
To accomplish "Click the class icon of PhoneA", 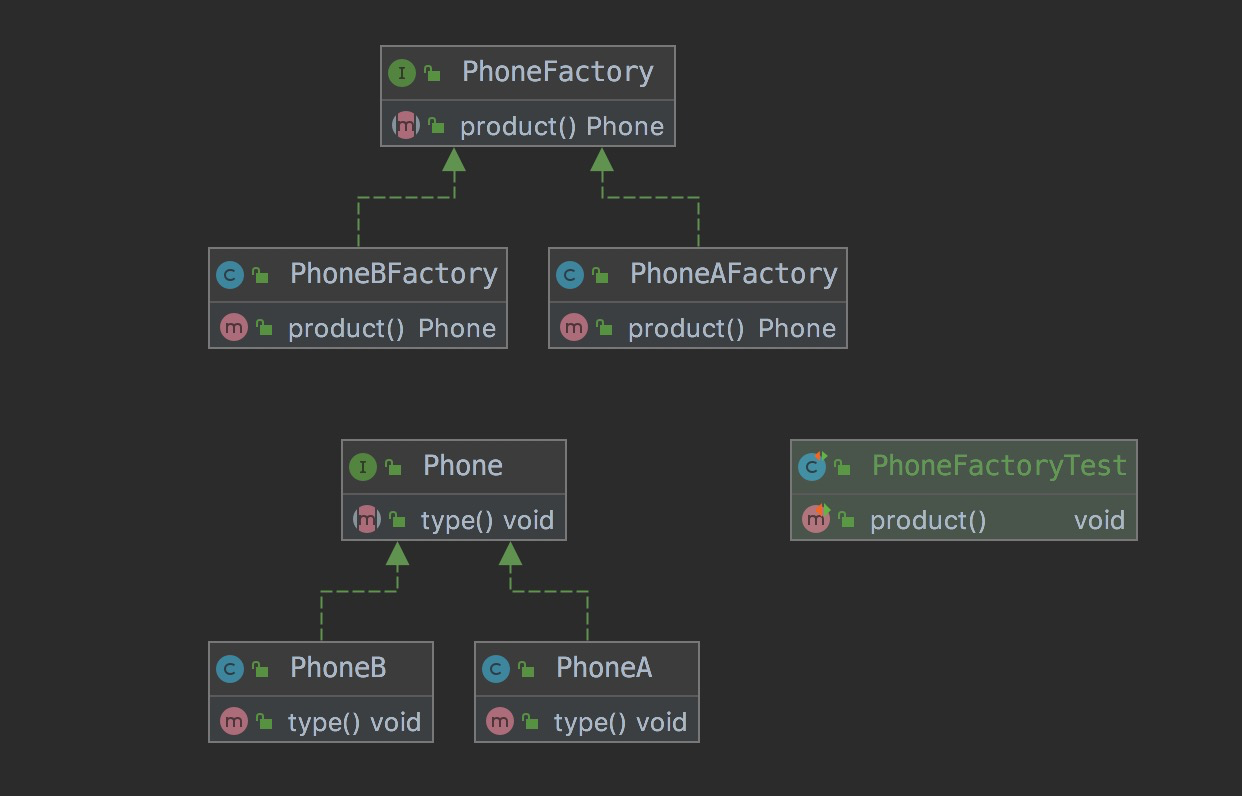I will (496, 669).
